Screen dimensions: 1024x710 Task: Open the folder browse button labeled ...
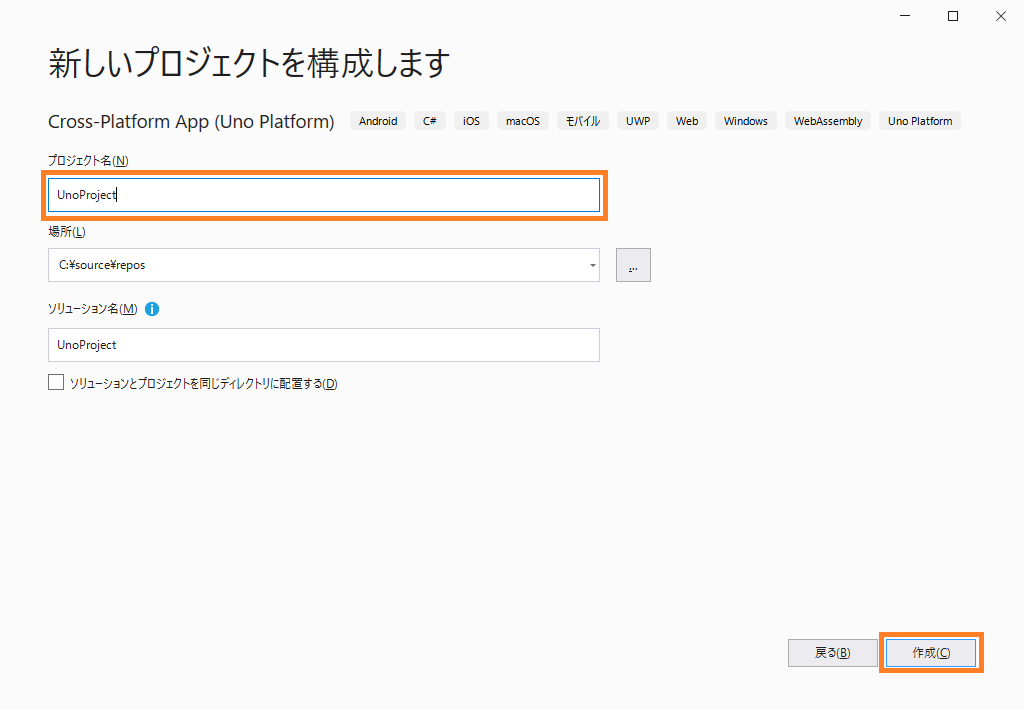click(633, 265)
